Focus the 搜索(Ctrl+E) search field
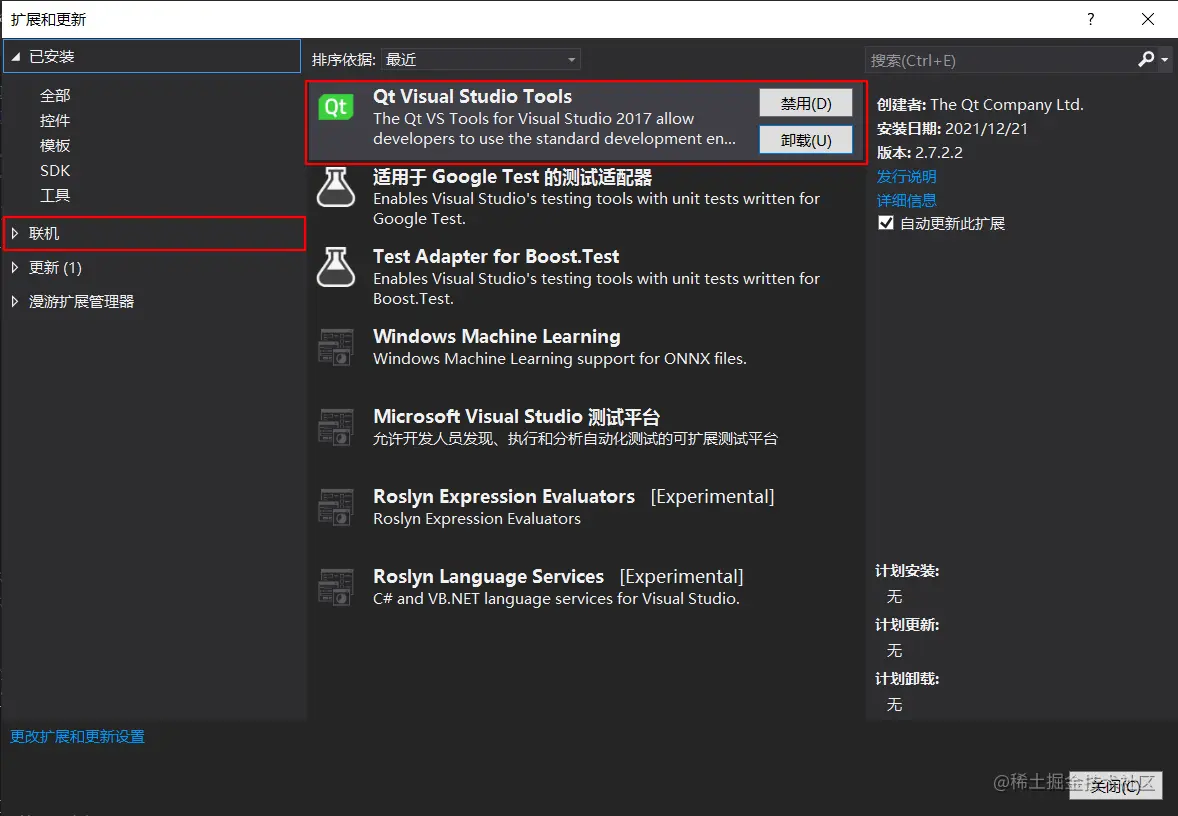The image size is (1178, 816). [x=1001, y=60]
